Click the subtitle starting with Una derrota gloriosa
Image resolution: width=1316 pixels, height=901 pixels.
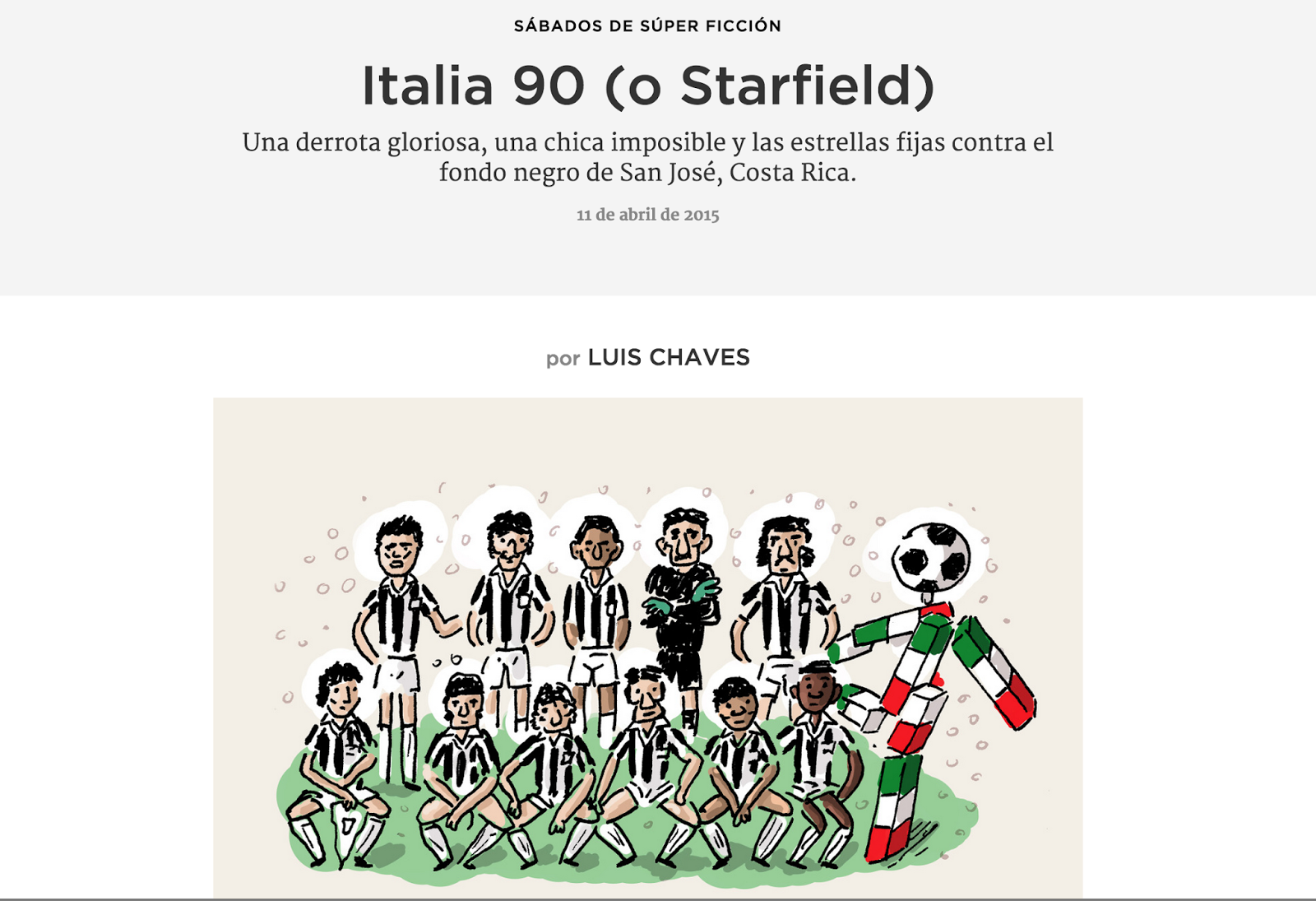point(647,157)
